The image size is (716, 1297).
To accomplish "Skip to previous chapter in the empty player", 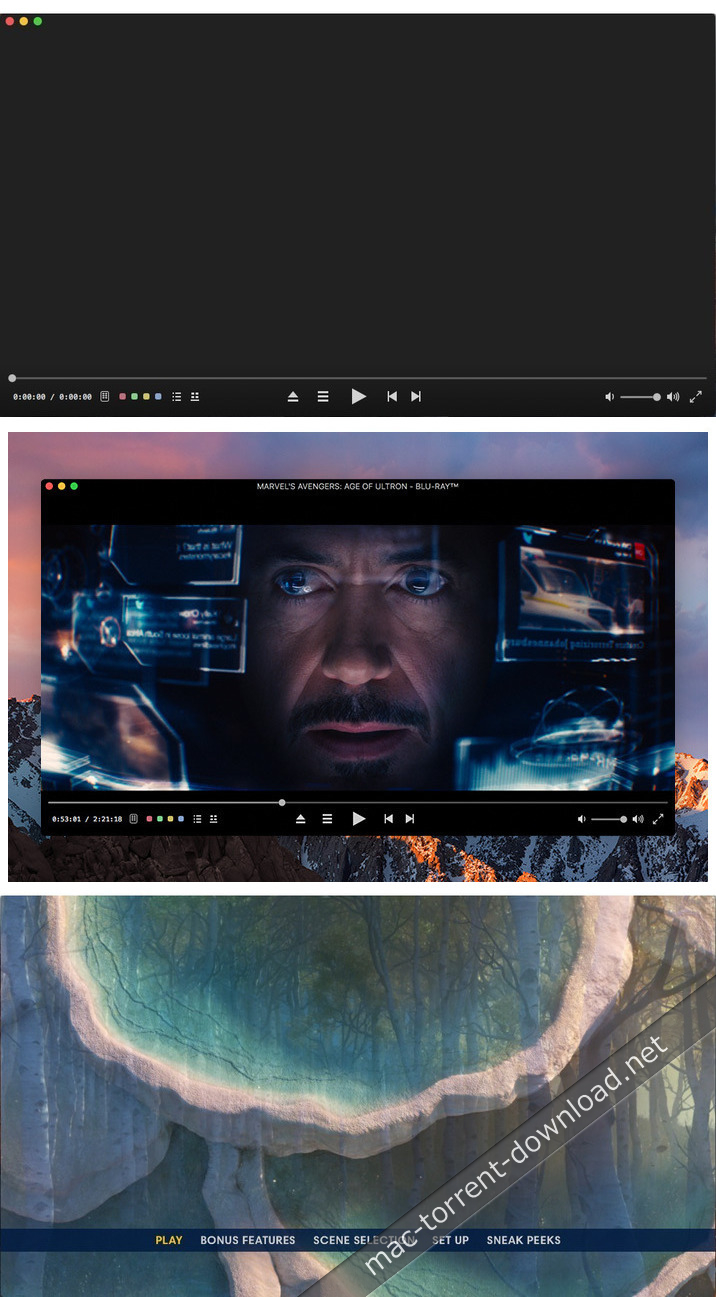I will pyautogui.click(x=392, y=397).
